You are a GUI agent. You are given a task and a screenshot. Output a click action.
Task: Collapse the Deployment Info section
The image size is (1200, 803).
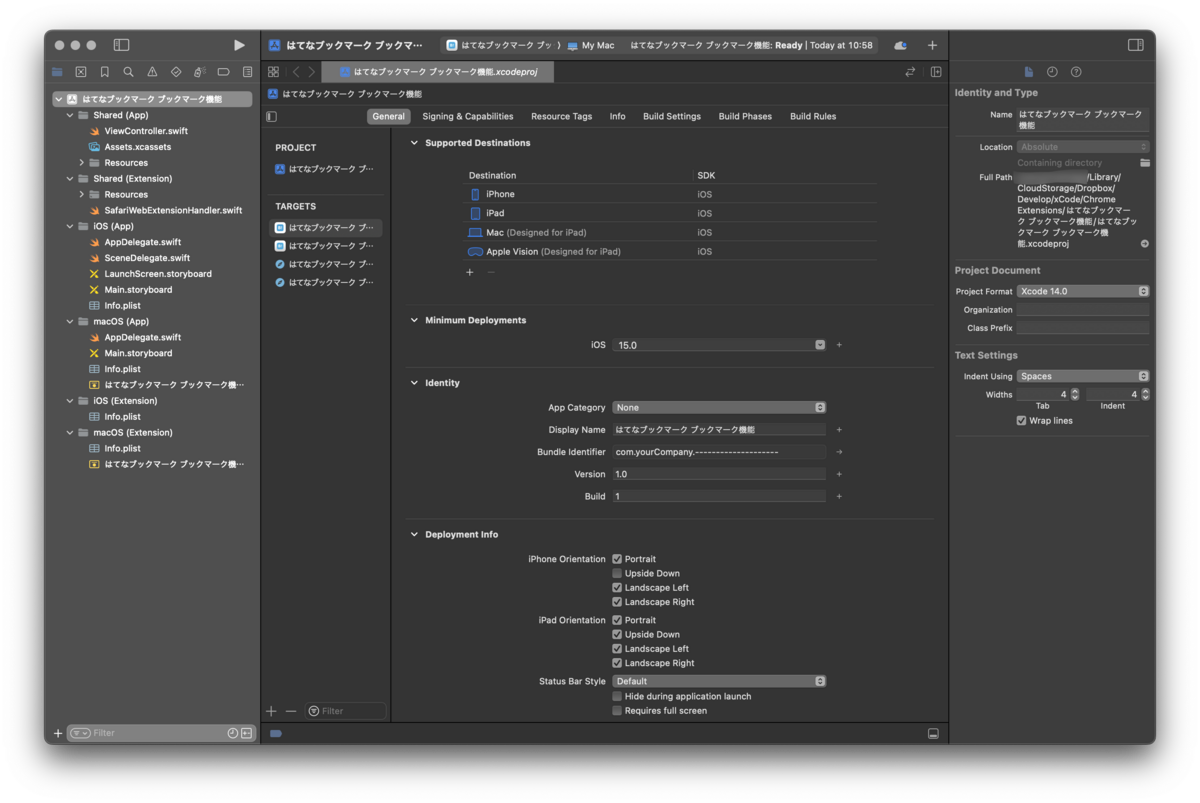tap(414, 534)
